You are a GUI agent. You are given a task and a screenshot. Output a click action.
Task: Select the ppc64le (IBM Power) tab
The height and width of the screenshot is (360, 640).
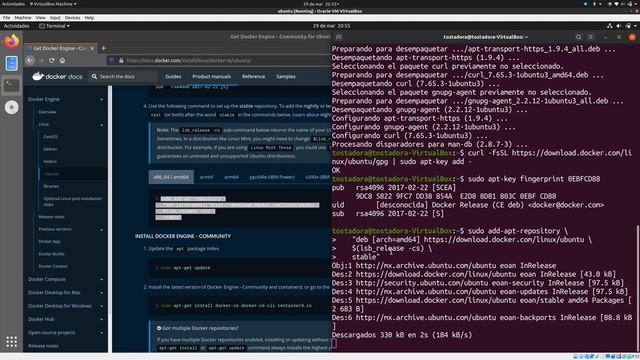[272, 177]
